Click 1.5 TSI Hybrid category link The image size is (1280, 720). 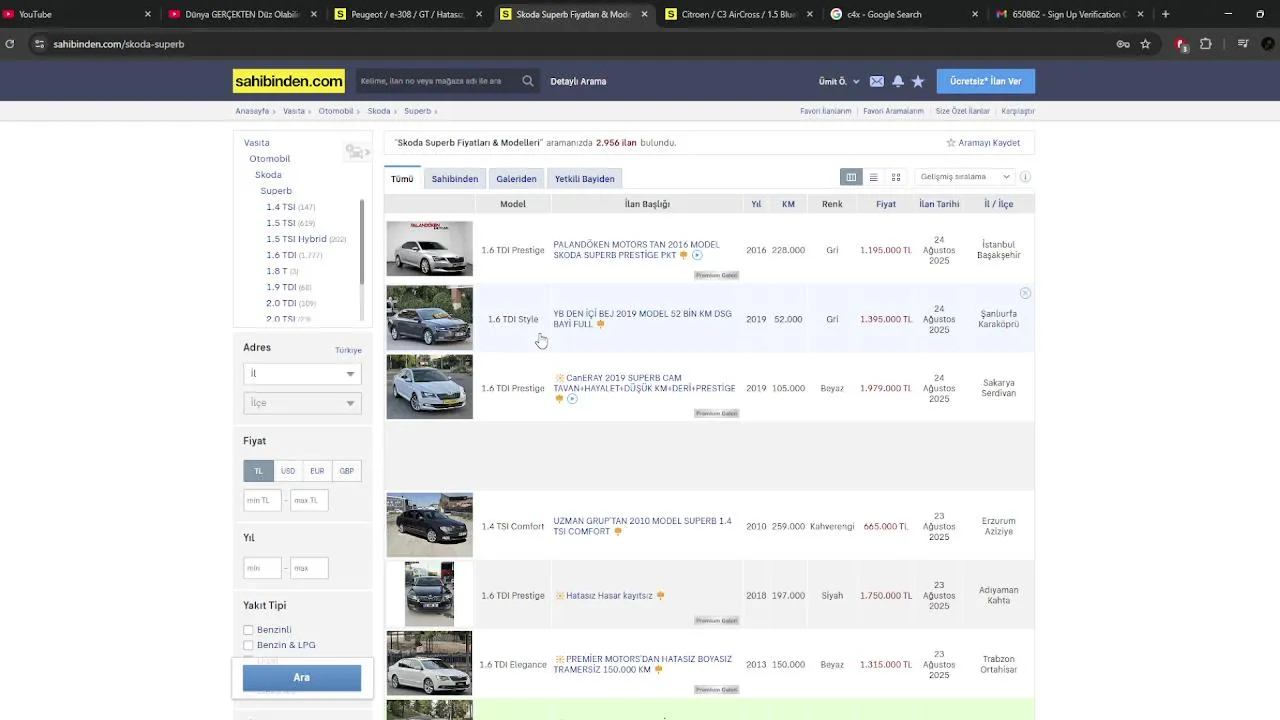296,239
